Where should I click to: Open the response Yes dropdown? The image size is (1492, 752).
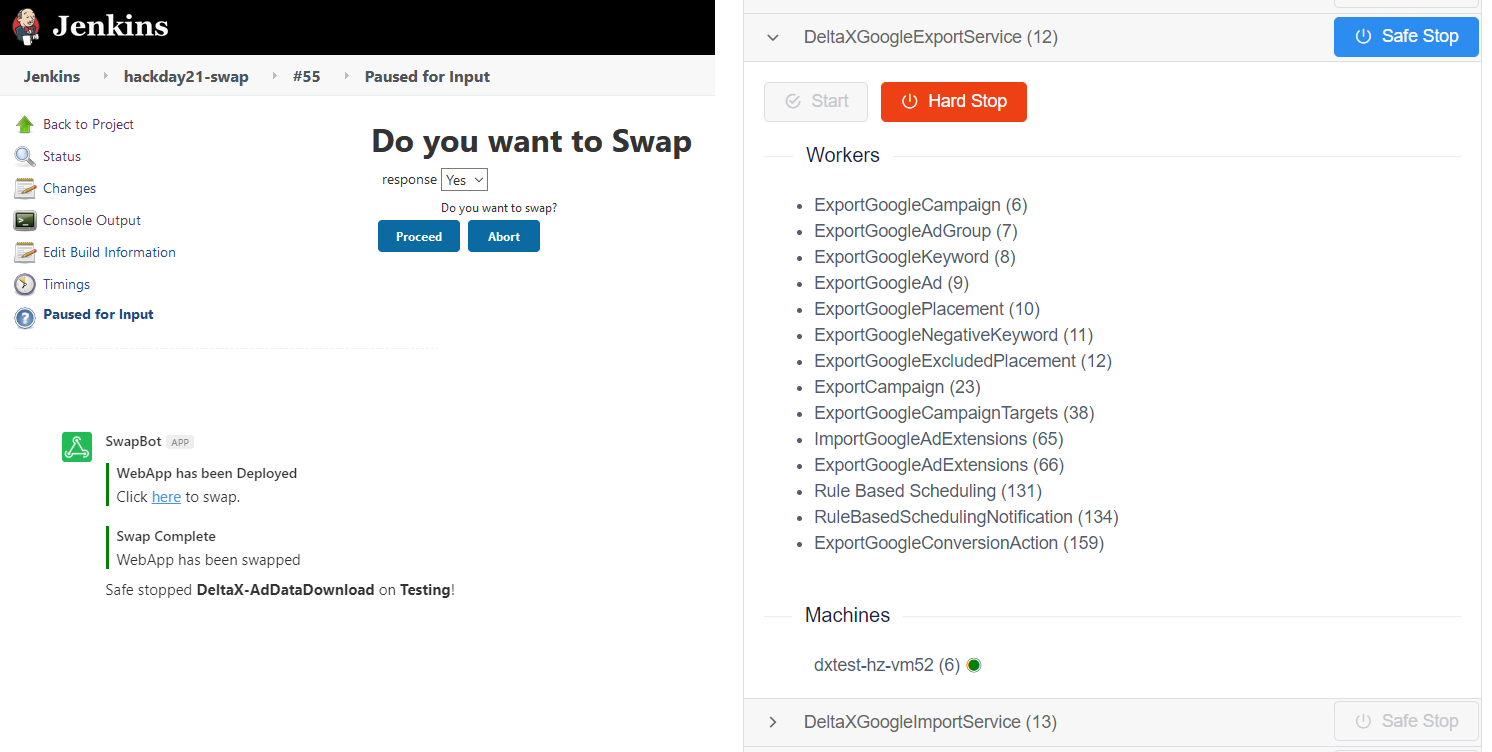click(x=464, y=180)
